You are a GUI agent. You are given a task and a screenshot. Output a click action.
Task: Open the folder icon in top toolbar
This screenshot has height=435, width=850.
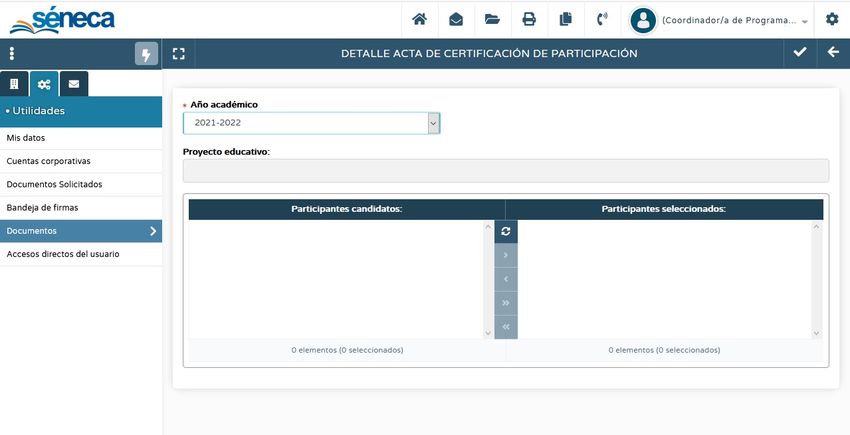(x=492, y=19)
